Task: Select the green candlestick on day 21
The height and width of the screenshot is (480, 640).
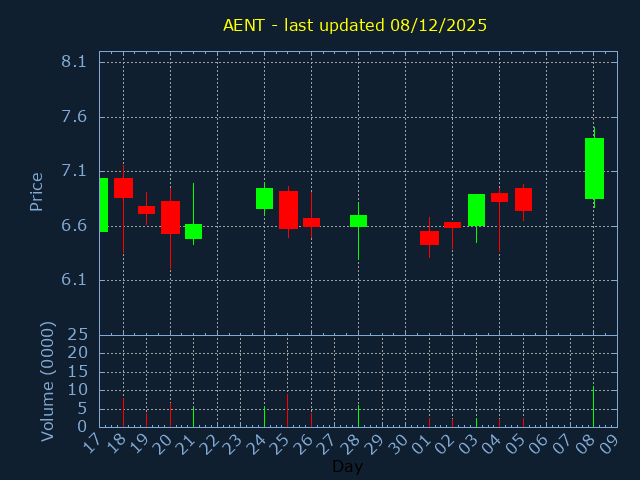Action: [193, 231]
